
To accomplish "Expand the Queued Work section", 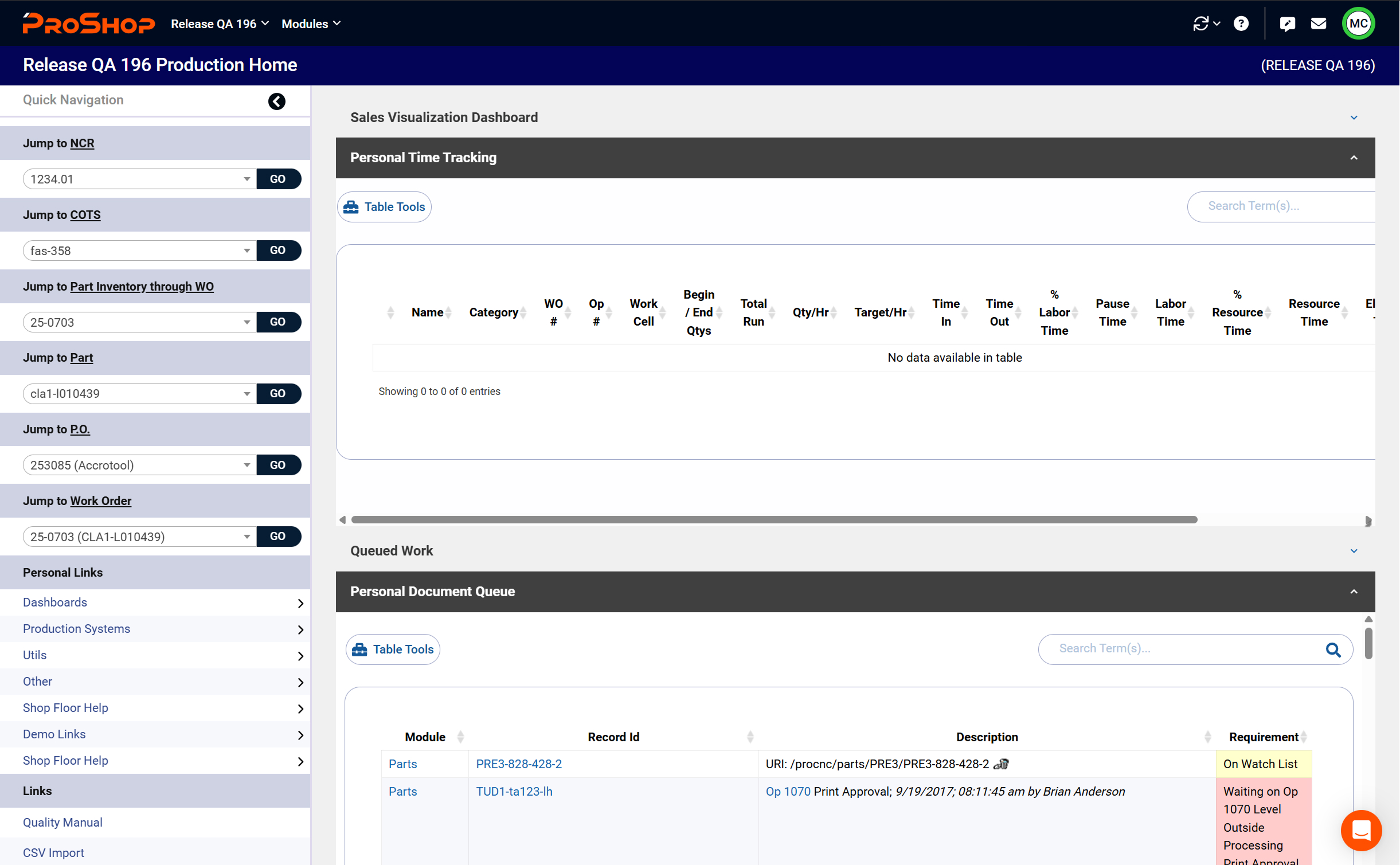I will [x=1354, y=551].
